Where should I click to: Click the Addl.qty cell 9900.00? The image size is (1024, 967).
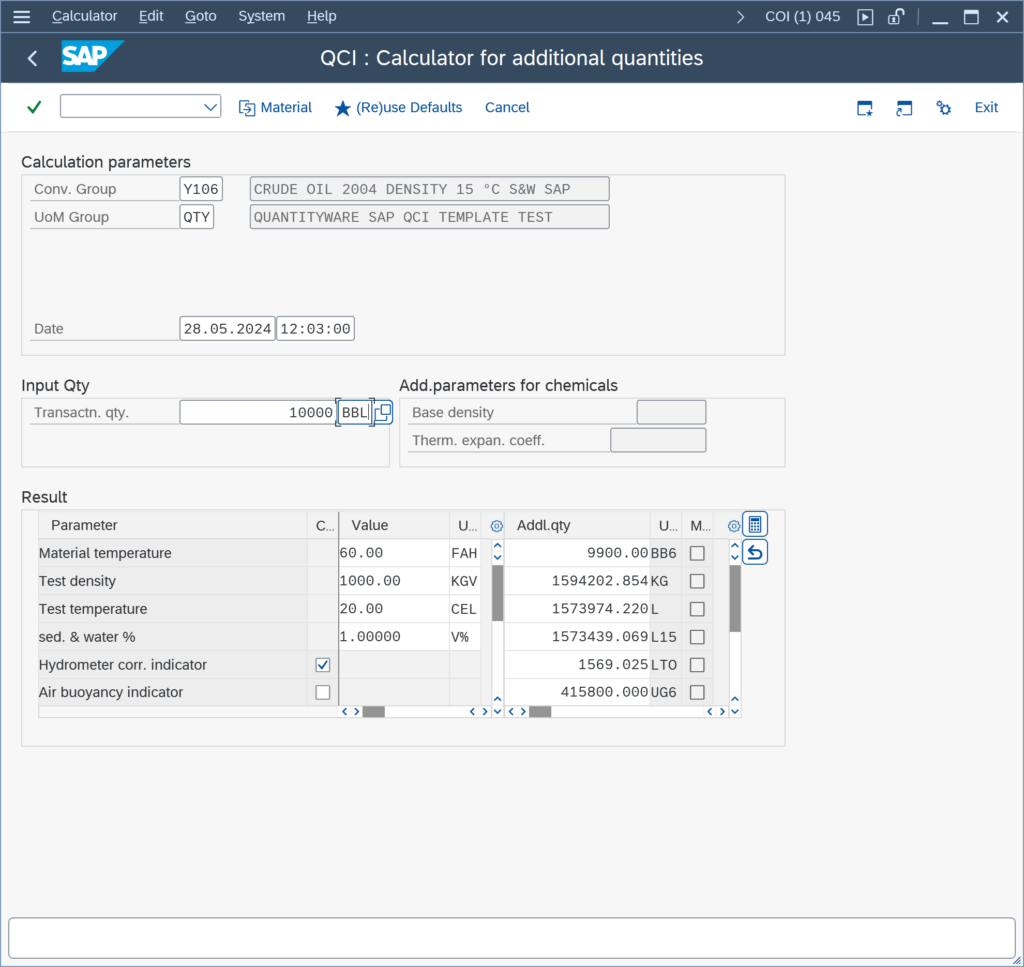click(x=577, y=553)
